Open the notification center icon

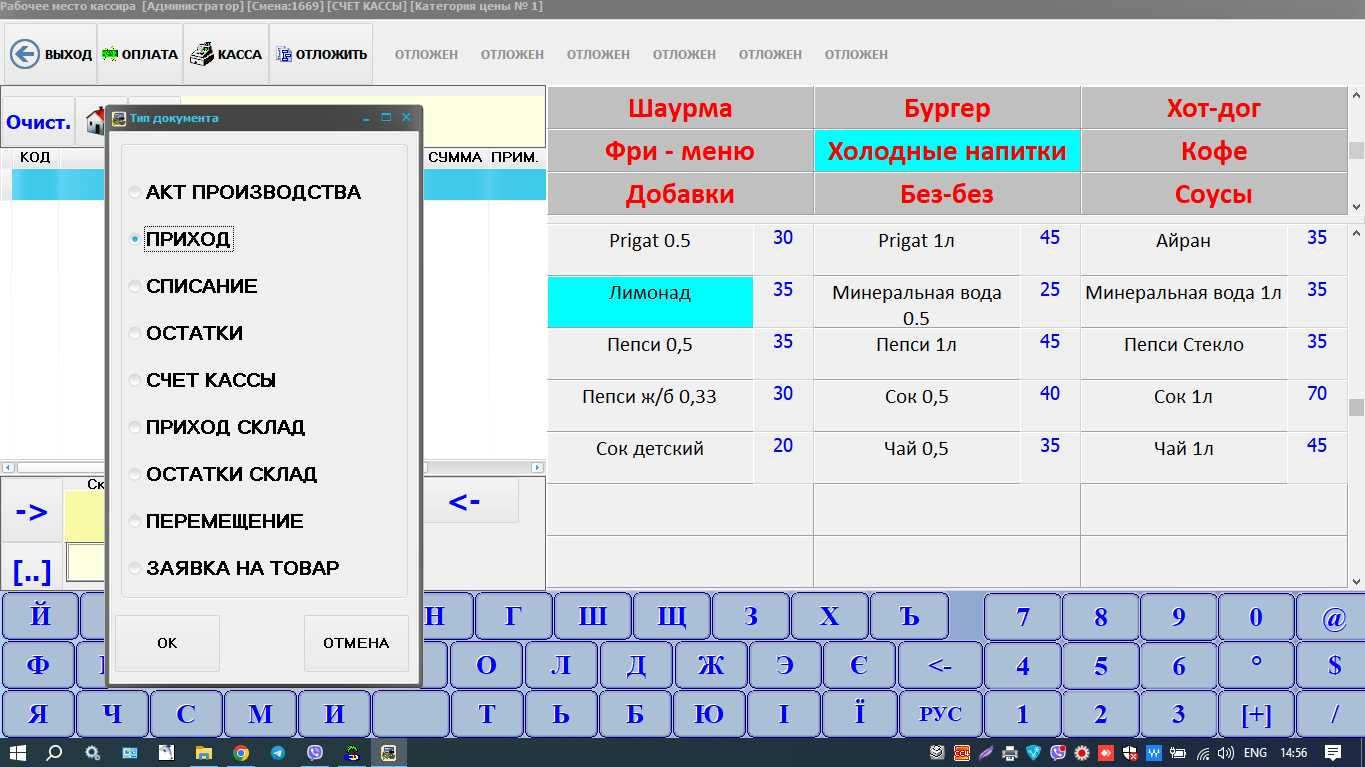[1333, 752]
